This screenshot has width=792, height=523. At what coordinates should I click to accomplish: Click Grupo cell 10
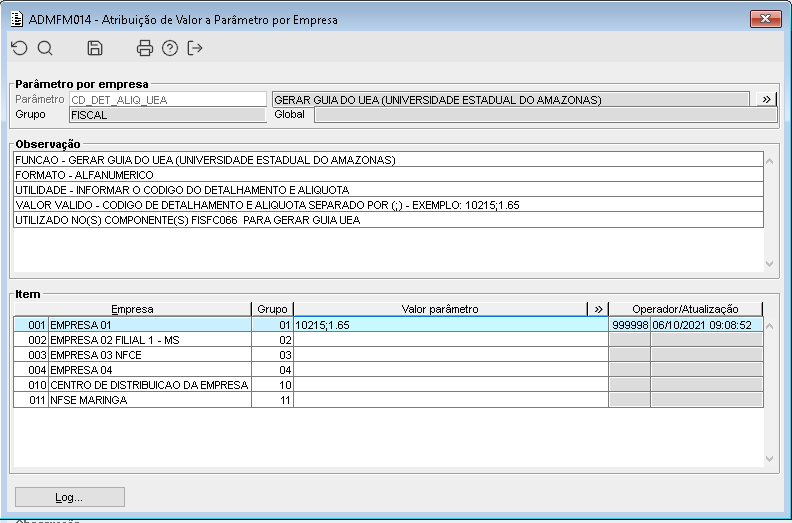point(272,385)
